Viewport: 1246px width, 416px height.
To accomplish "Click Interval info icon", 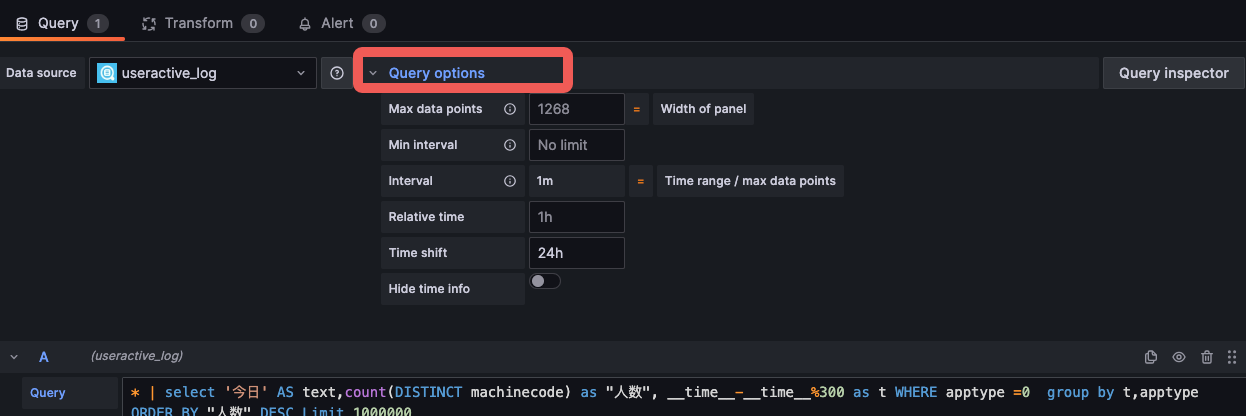I will pyautogui.click(x=509, y=181).
